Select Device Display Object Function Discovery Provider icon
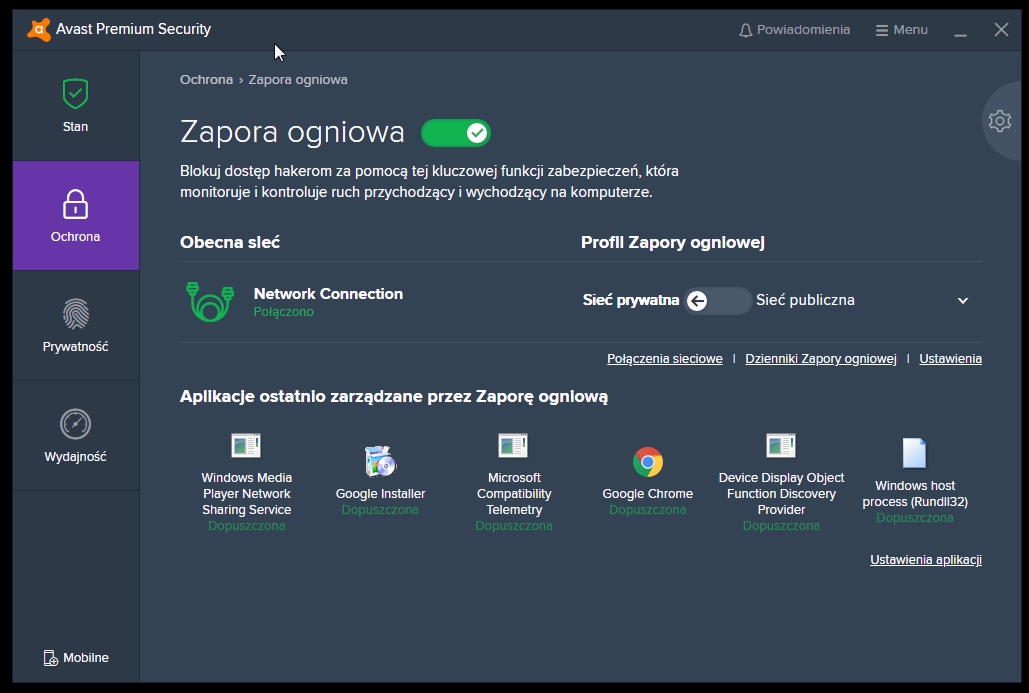Image resolution: width=1029 pixels, height=693 pixels. click(x=781, y=446)
